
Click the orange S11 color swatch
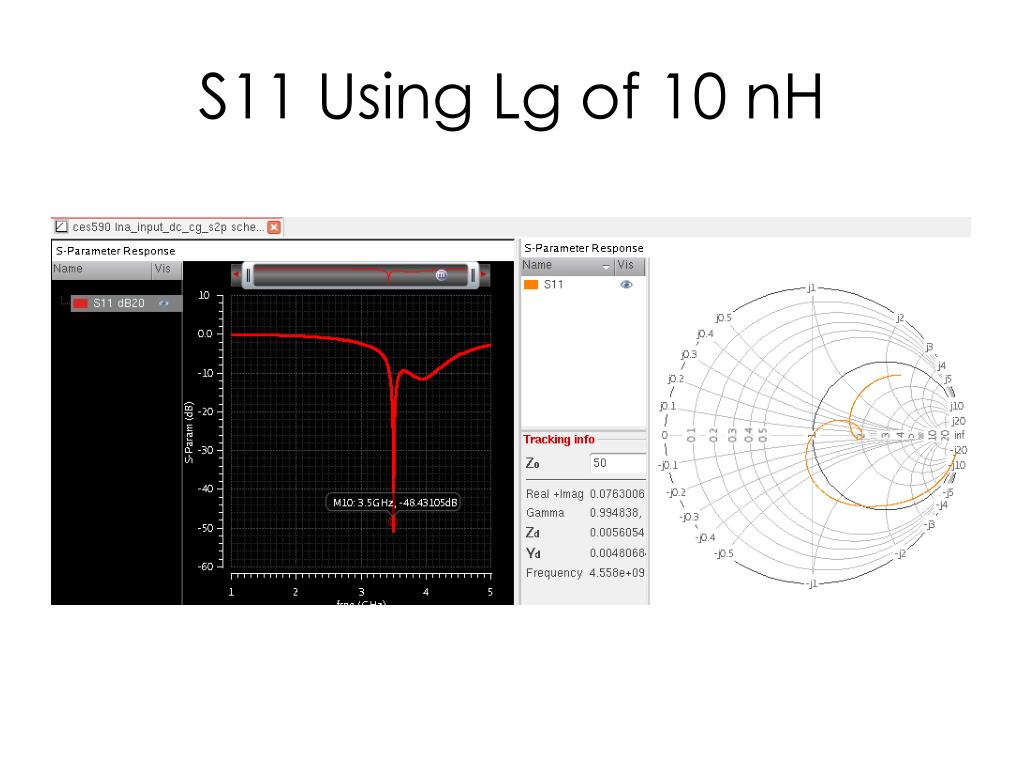tap(531, 284)
